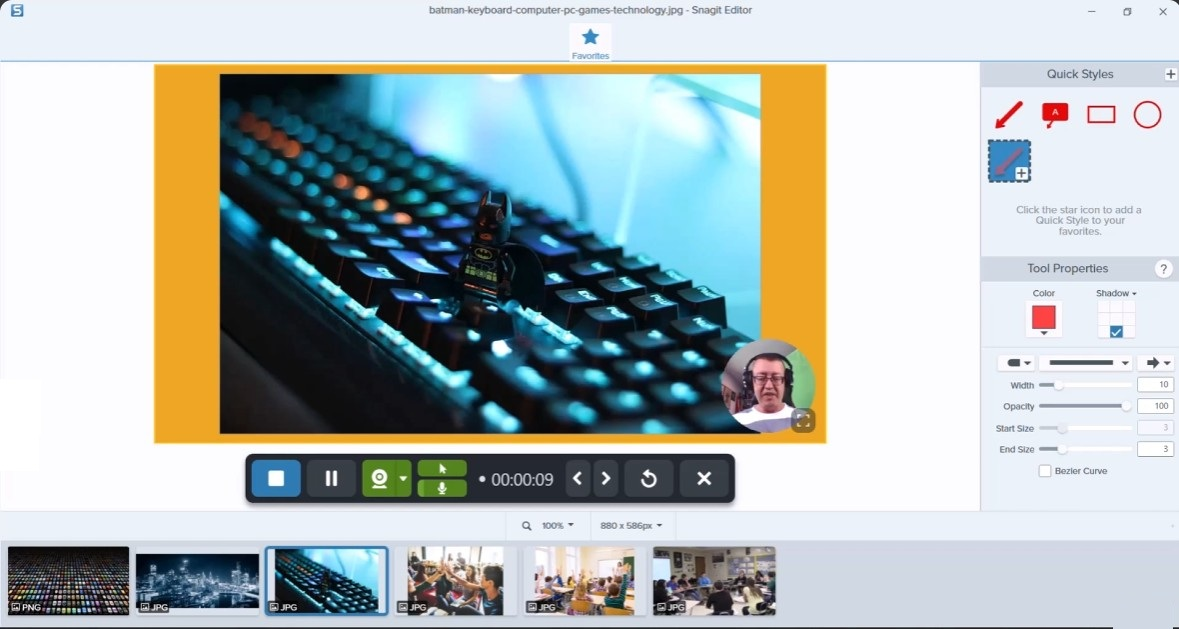Add a new Quick Style with plus icon
1179x629 pixels.
(1170, 74)
